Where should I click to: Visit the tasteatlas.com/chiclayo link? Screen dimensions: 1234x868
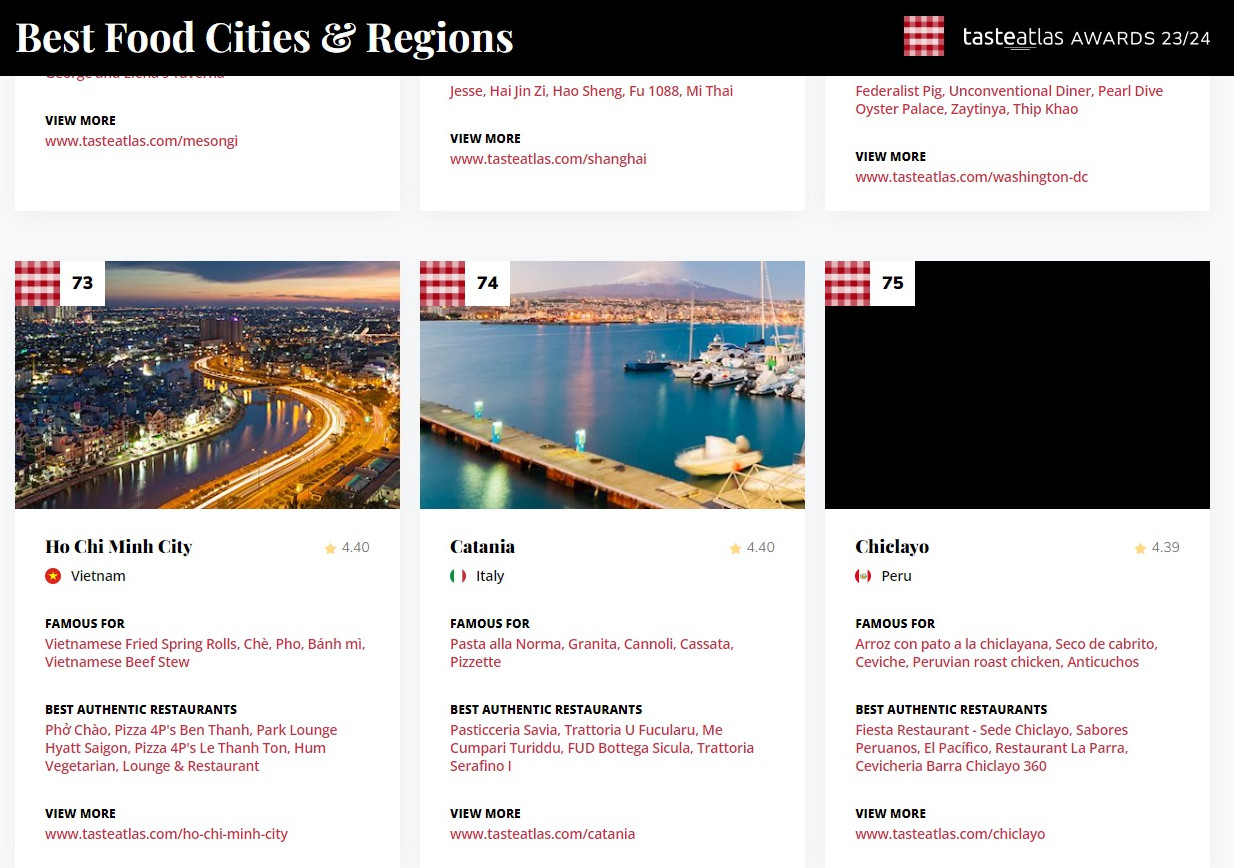click(949, 834)
